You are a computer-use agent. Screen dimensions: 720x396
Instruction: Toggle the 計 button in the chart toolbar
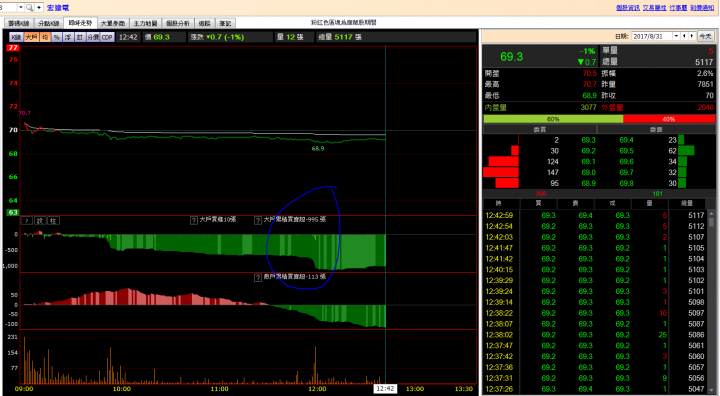[79, 37]
